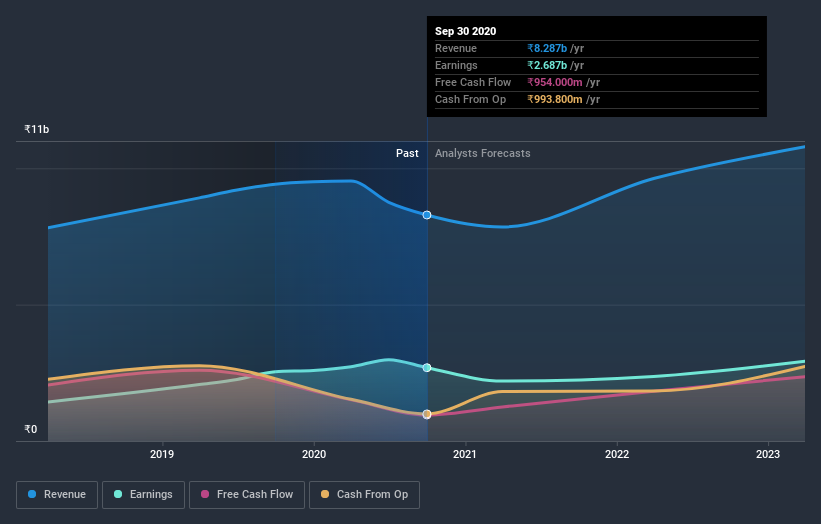Click the 2021 x-axis label

tap(465, 454)
